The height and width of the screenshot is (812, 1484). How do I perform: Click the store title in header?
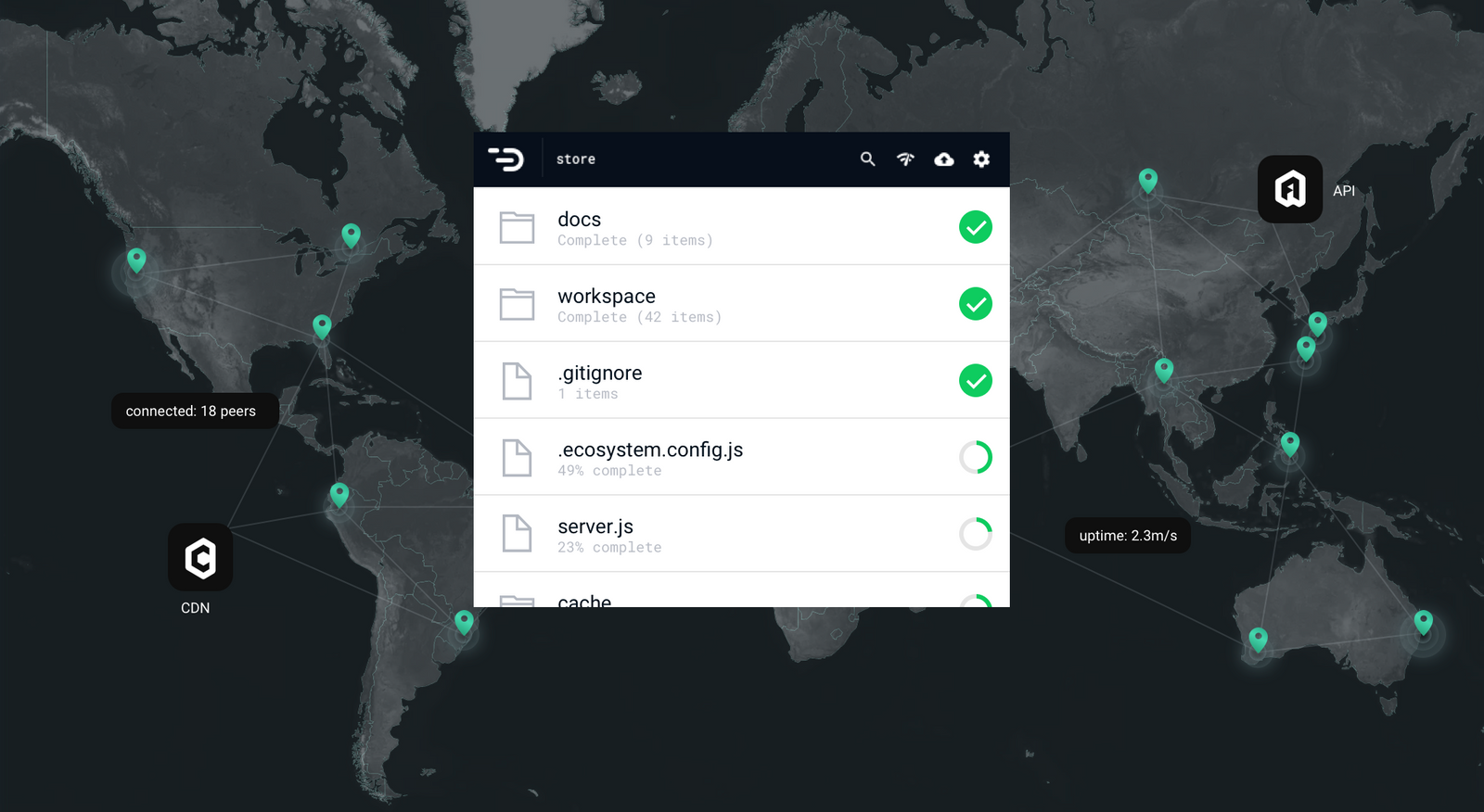(576, 159)
